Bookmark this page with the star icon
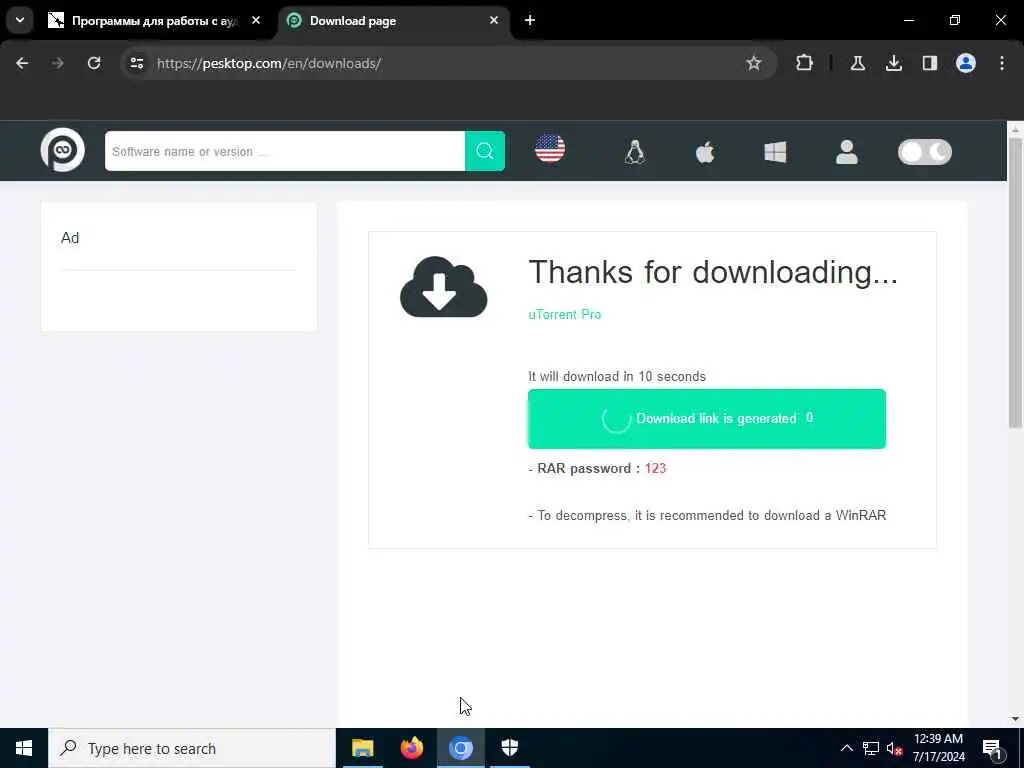 pyautogui.click(x=754, y=63)
